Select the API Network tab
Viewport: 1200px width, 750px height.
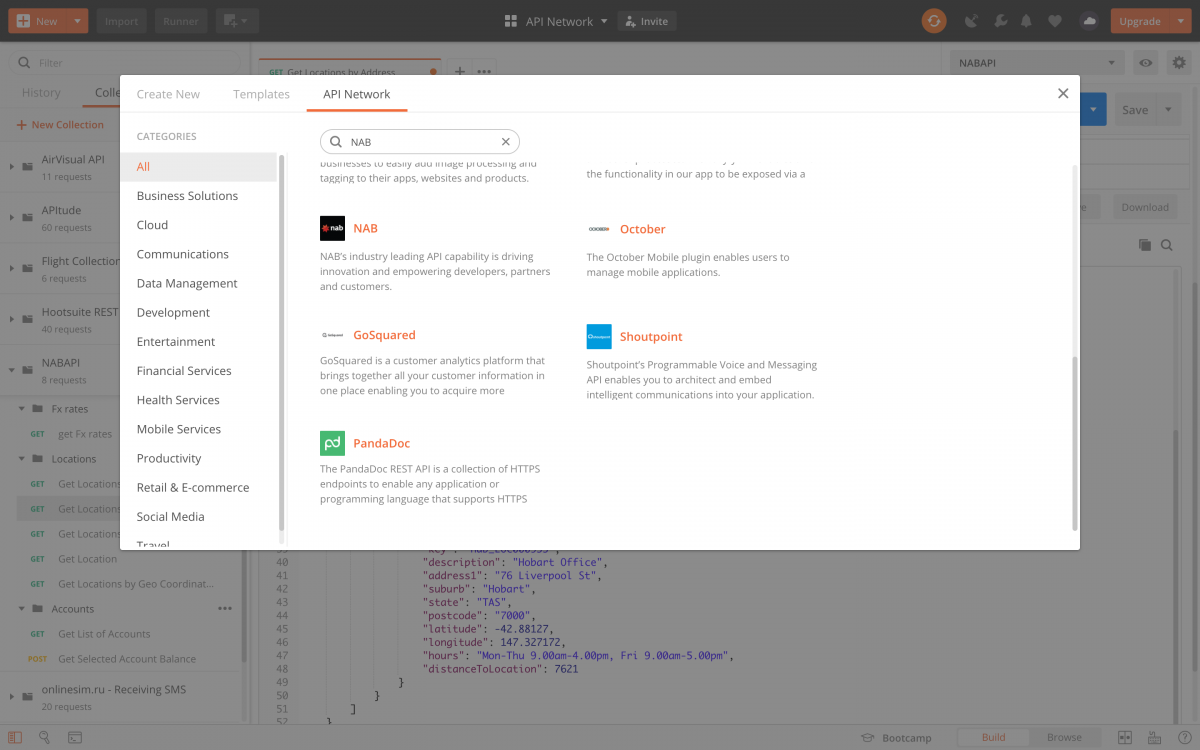click(357, 94)
